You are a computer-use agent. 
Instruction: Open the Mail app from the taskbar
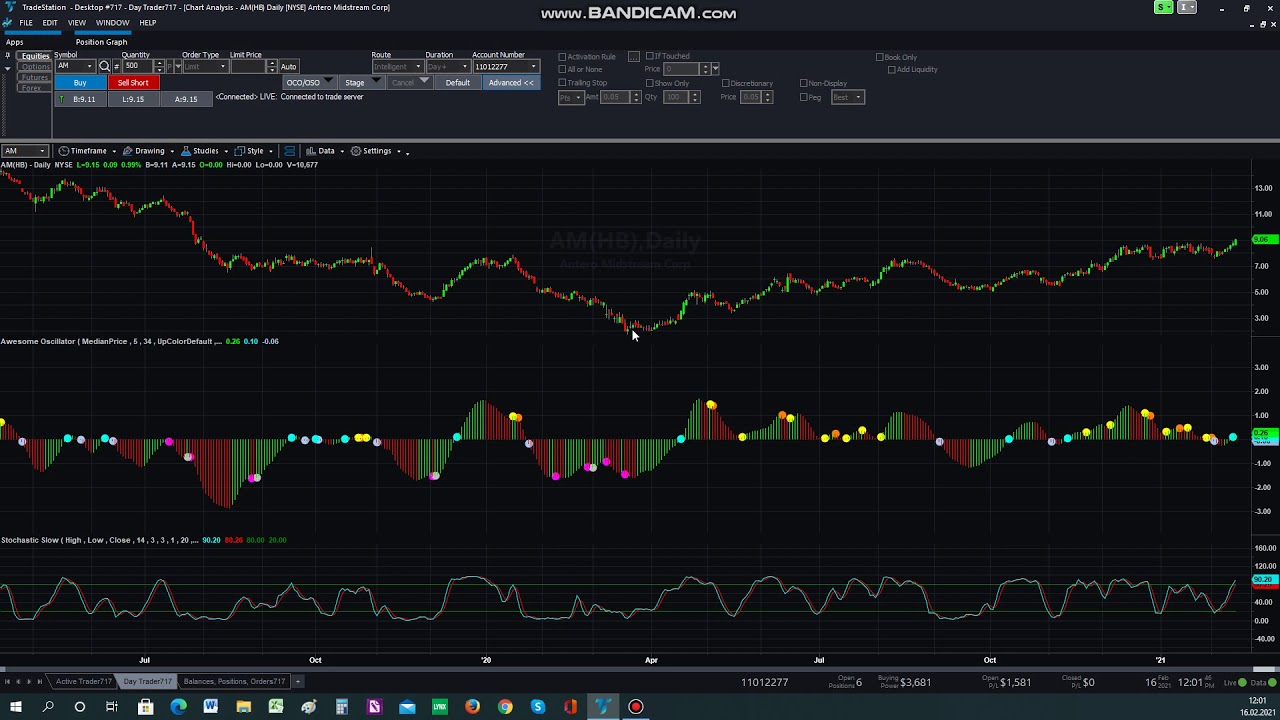pos(407,707)
